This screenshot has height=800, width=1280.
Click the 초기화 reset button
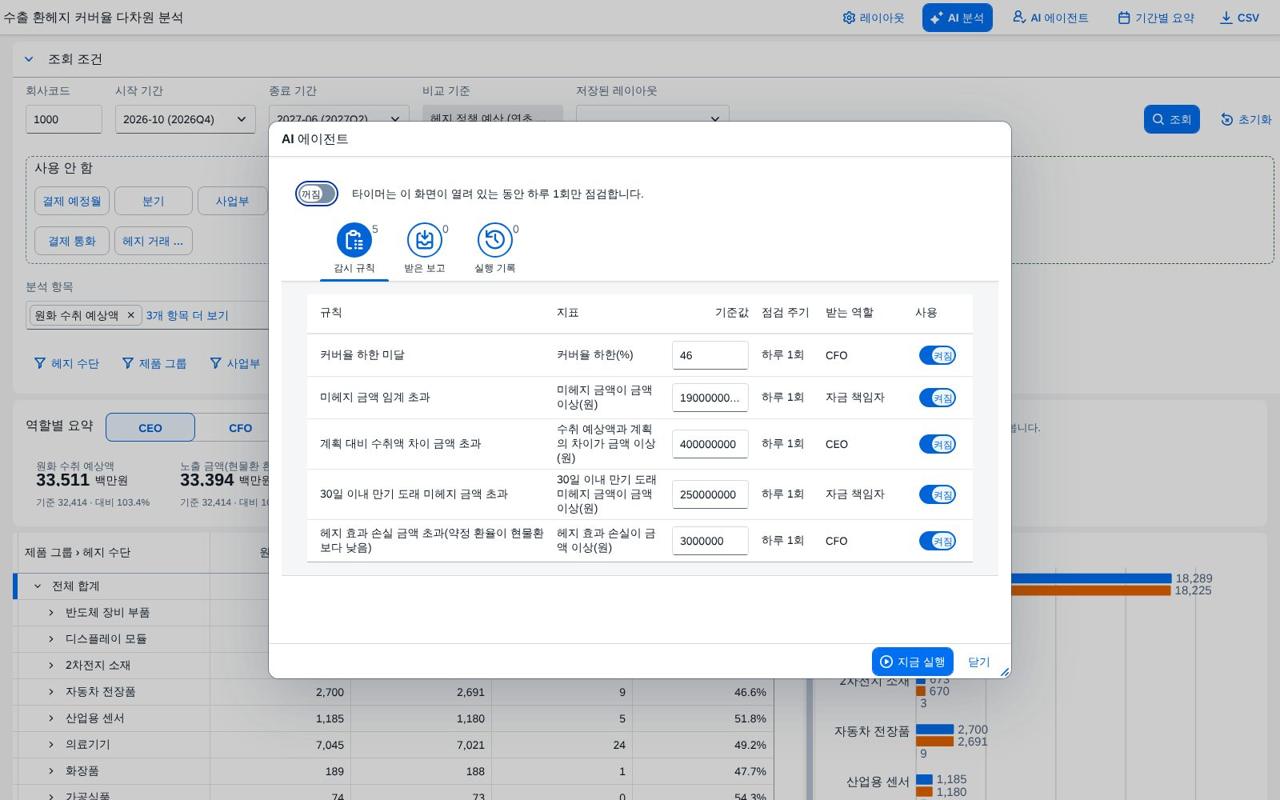(1246, 119)
